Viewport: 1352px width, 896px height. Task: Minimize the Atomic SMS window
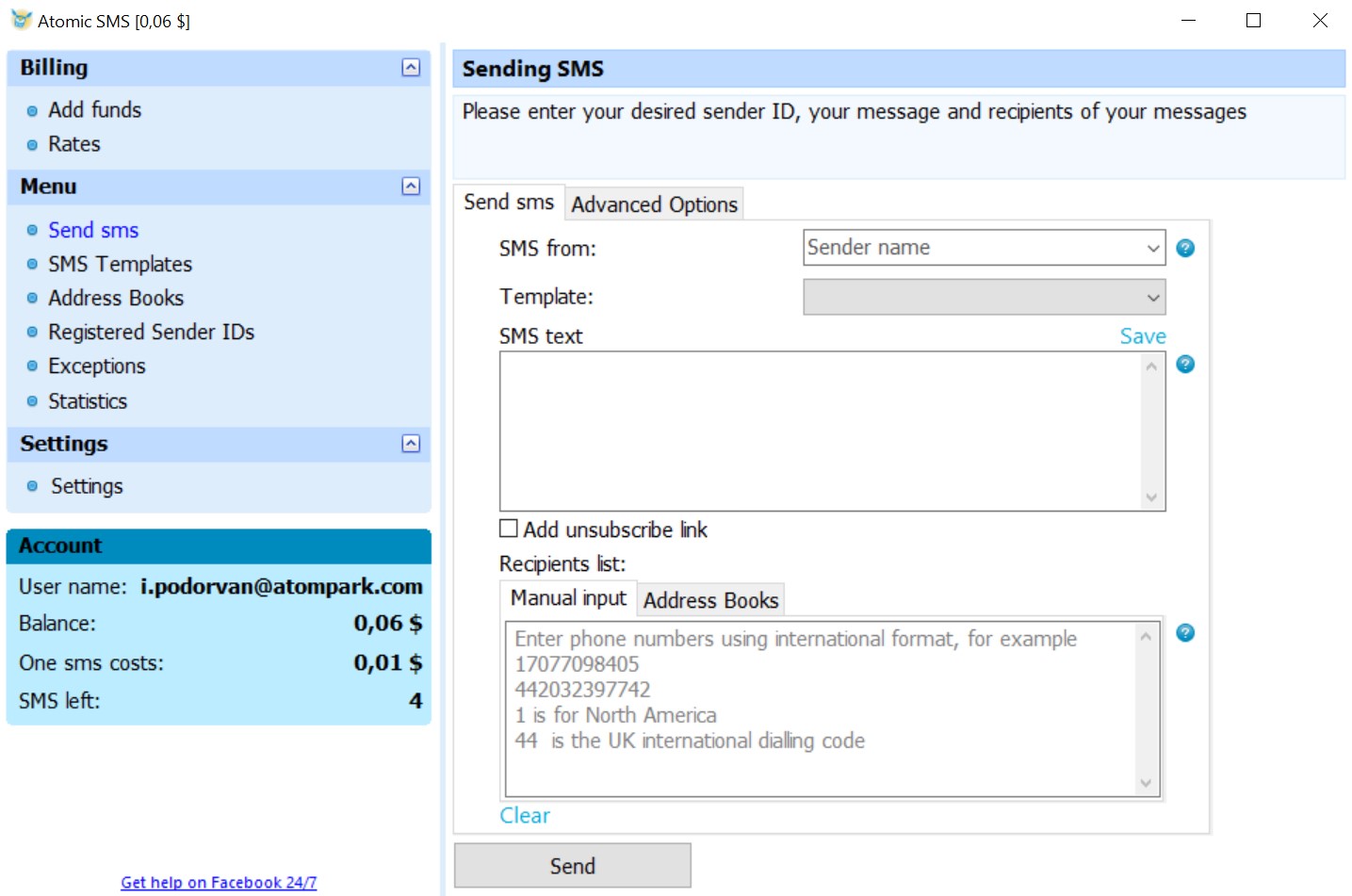[1188, 20]
